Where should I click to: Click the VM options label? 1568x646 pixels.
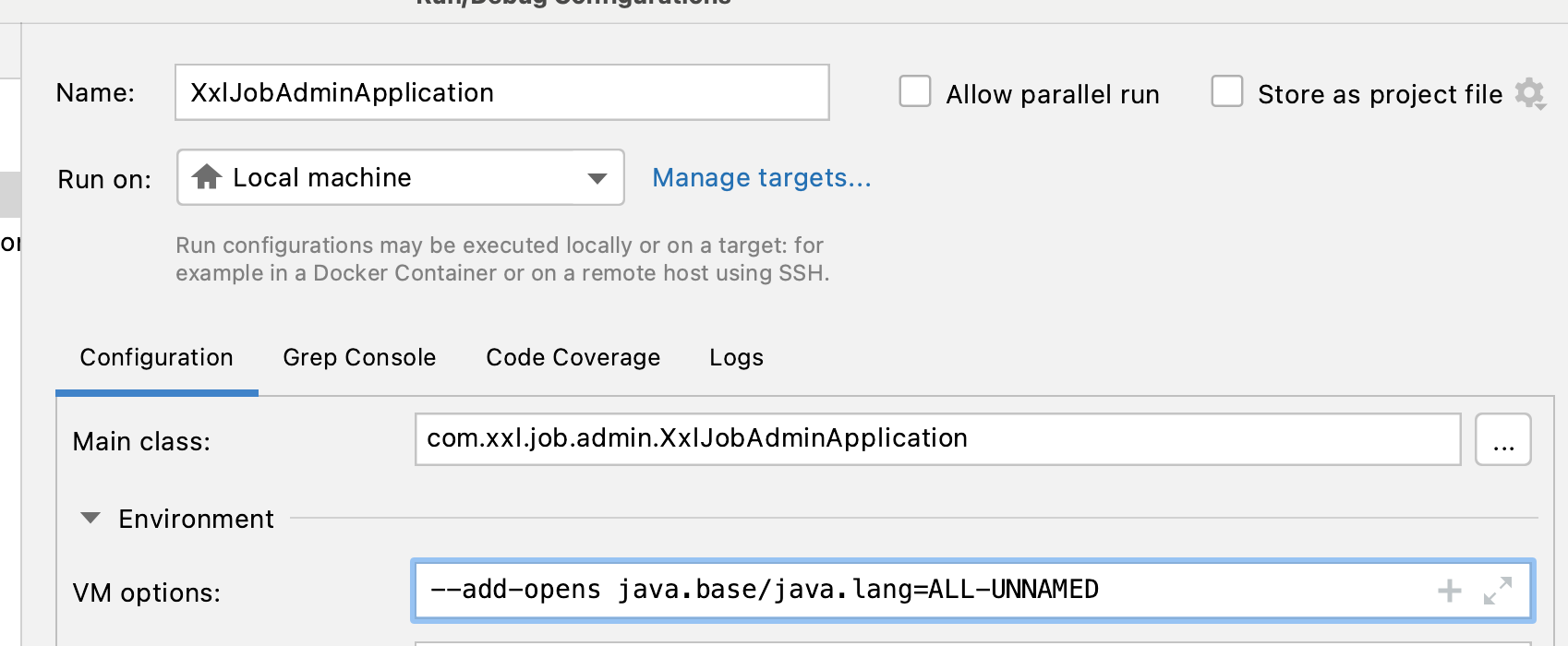[x=146, y=592]
